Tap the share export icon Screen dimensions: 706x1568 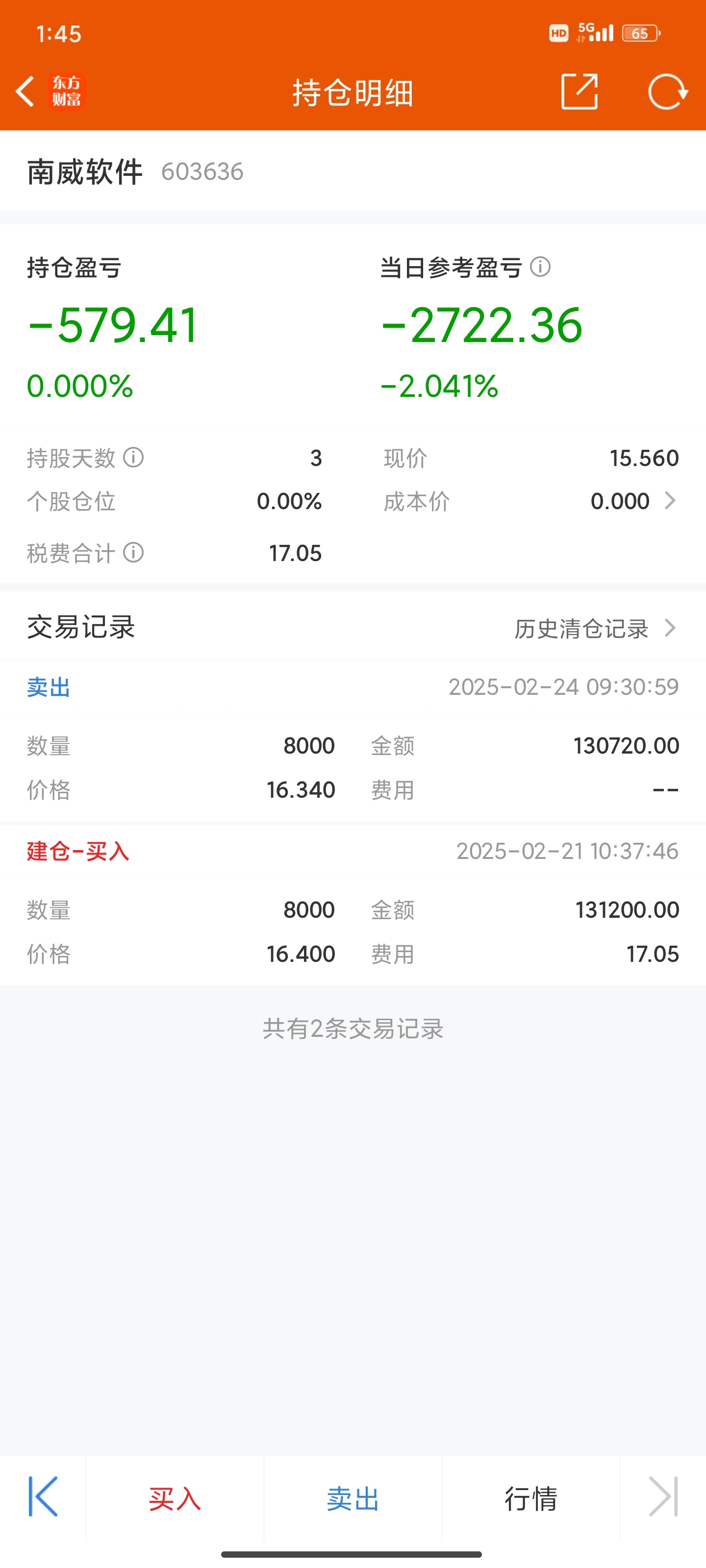(x=579, y=92)
